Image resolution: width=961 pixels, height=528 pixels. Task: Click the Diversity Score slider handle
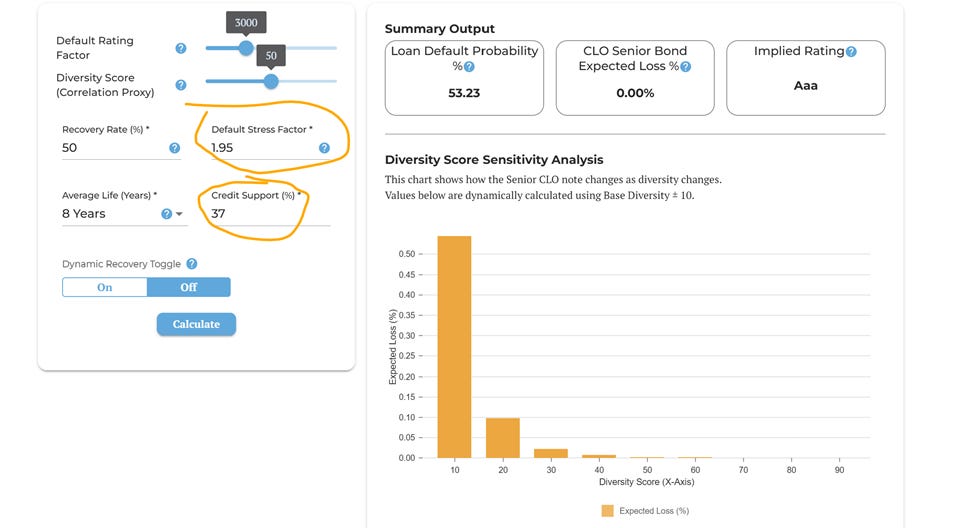click(x=271, y=81)
